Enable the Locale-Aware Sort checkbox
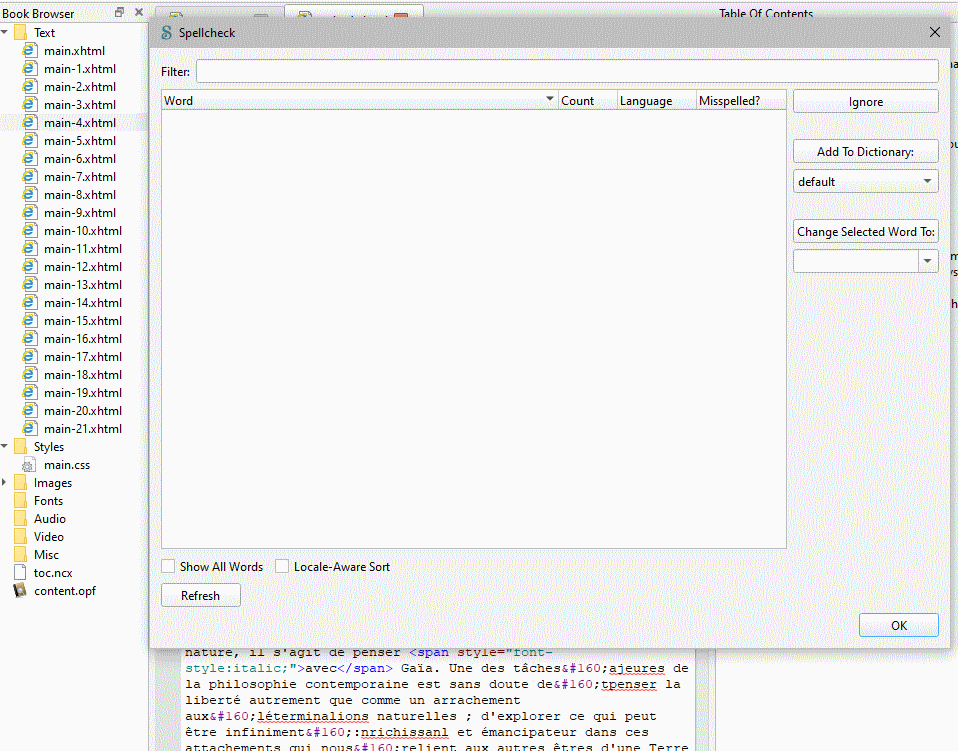 283,567
